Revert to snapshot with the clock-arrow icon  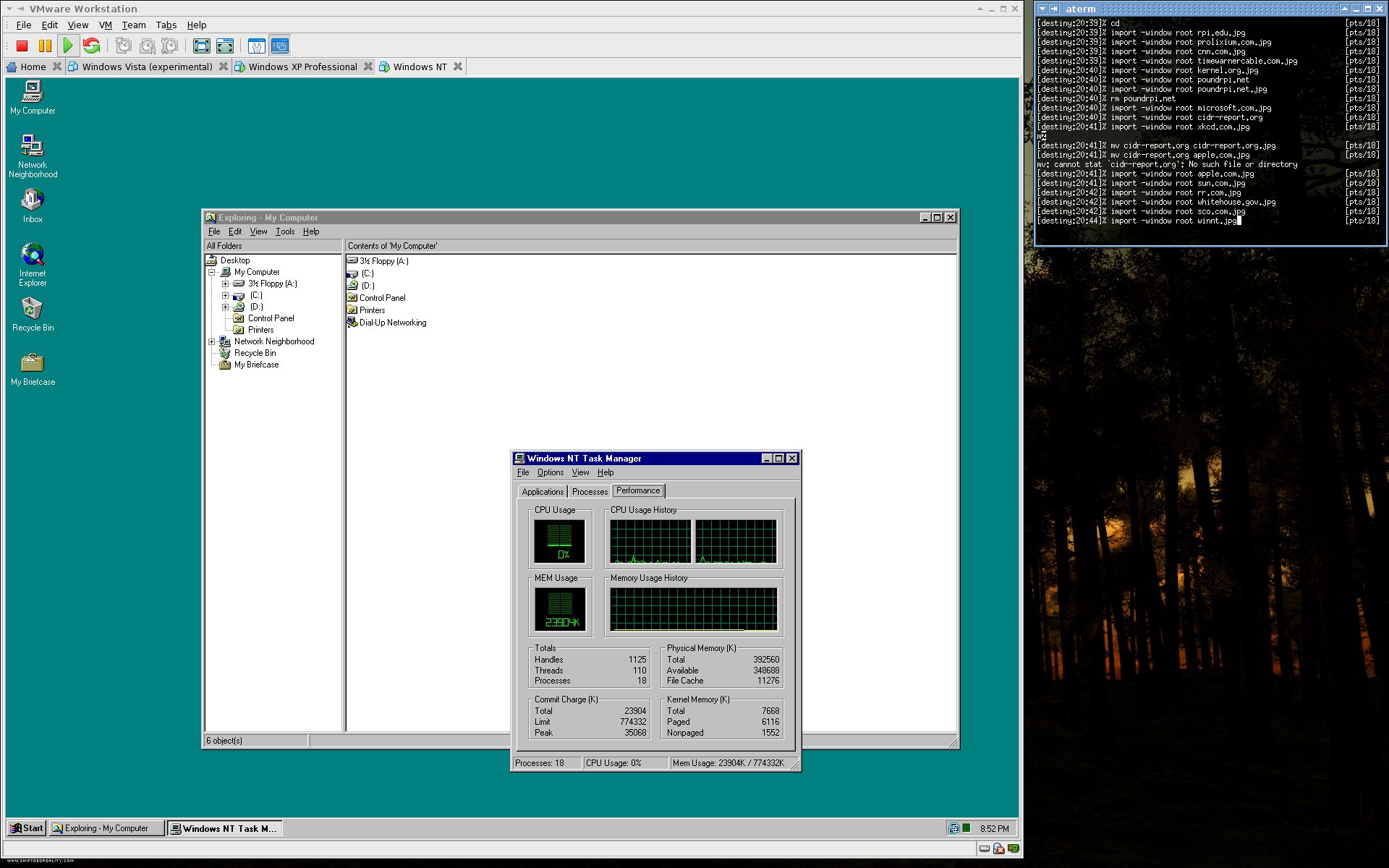tap(147, 46)
